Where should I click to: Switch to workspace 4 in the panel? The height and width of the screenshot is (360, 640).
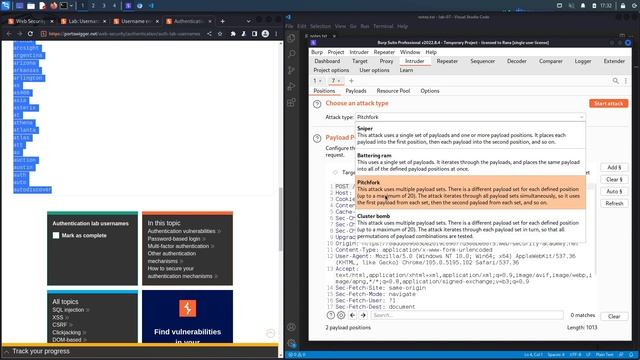[114, 6]
